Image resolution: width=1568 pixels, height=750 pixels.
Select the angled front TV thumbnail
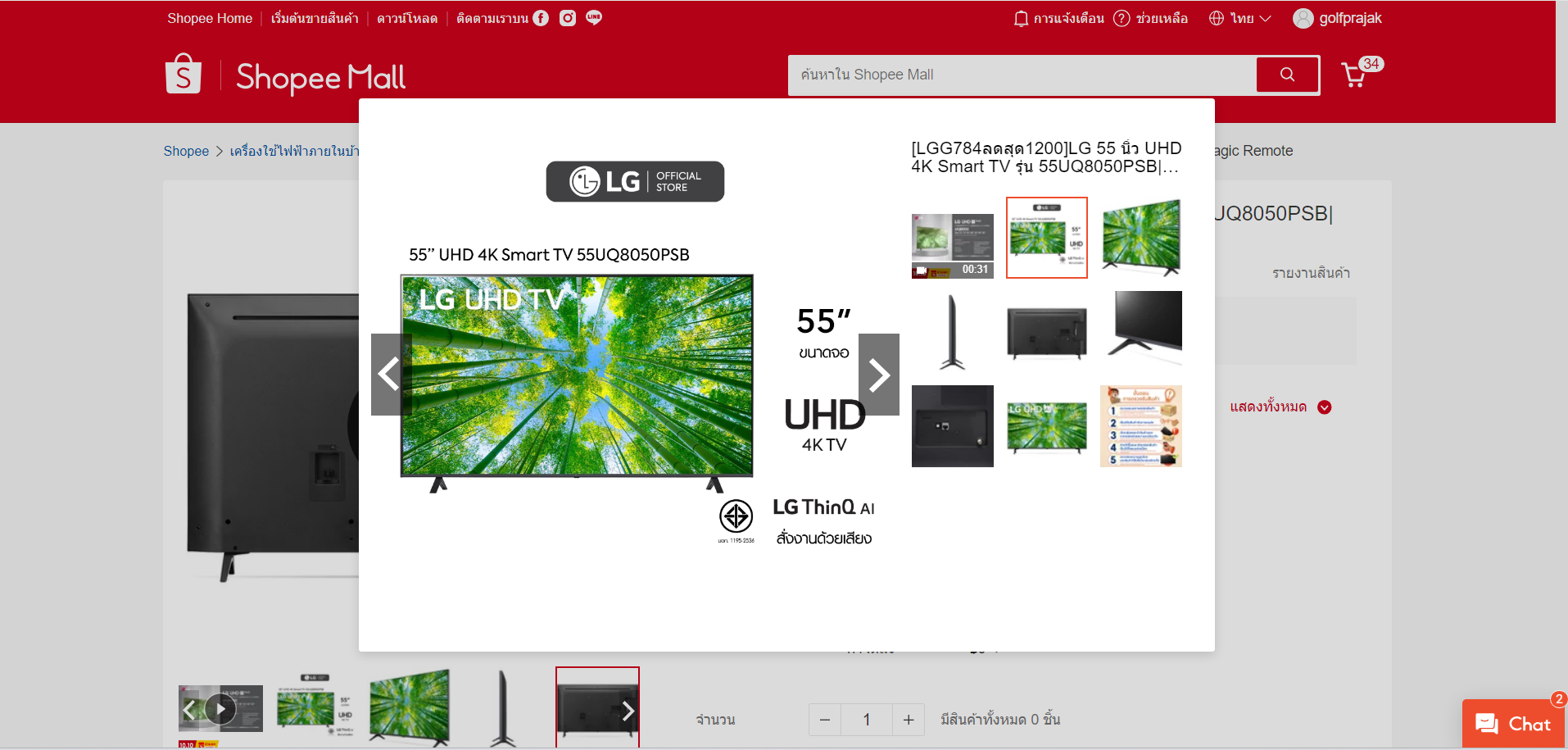click(x=1141, y=238)
